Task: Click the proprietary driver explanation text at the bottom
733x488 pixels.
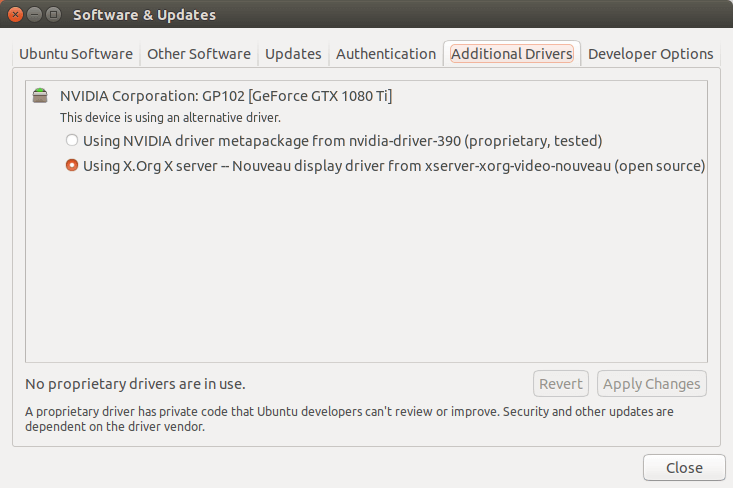Action: [x=349, y=419]
